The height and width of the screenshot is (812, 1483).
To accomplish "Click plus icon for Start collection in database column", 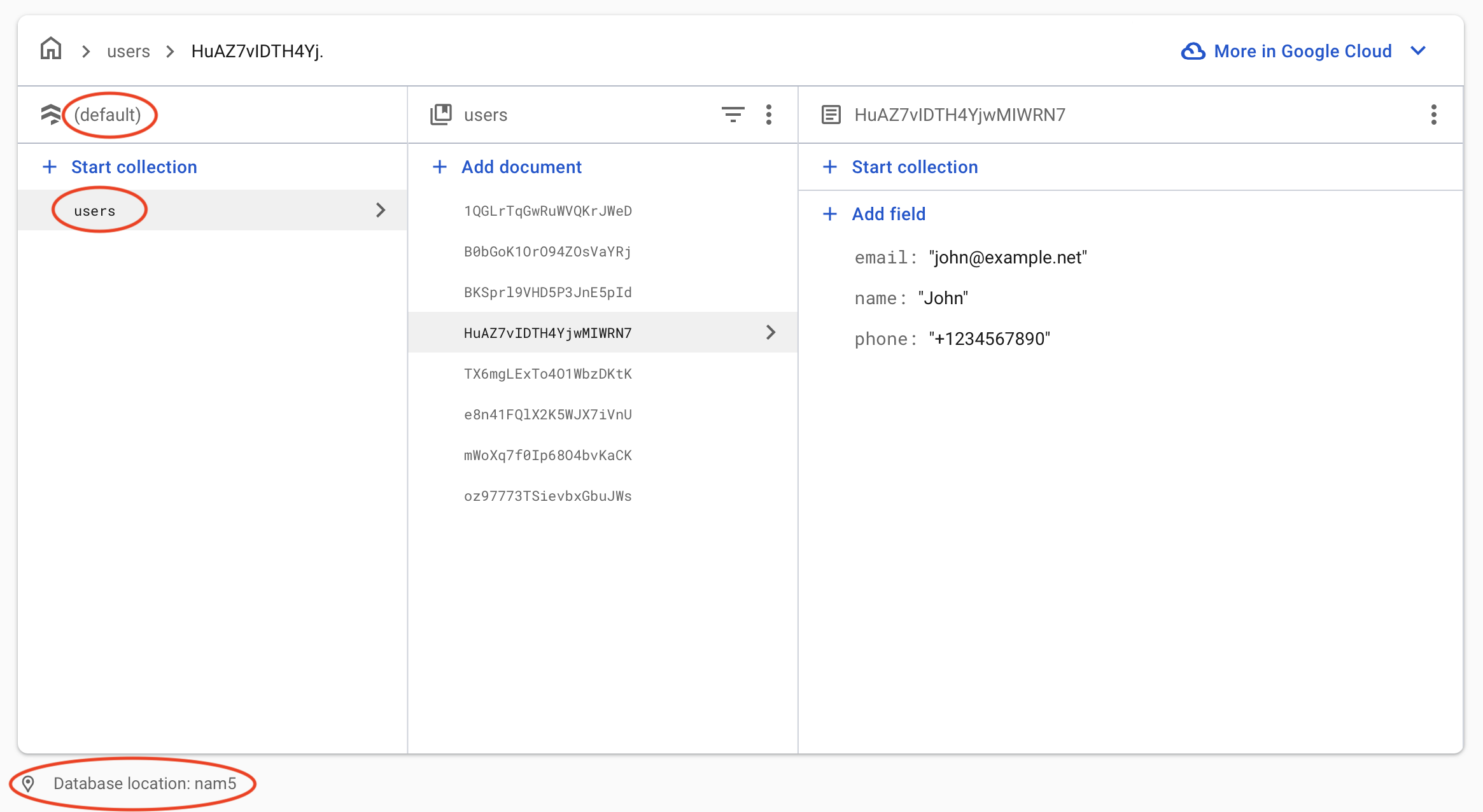I will (50, 167).
